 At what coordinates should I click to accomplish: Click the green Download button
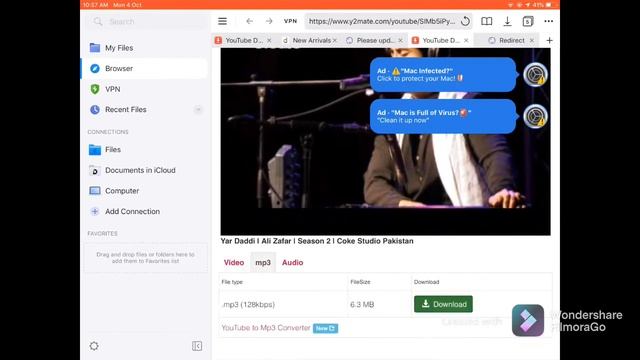click(443, 304)
